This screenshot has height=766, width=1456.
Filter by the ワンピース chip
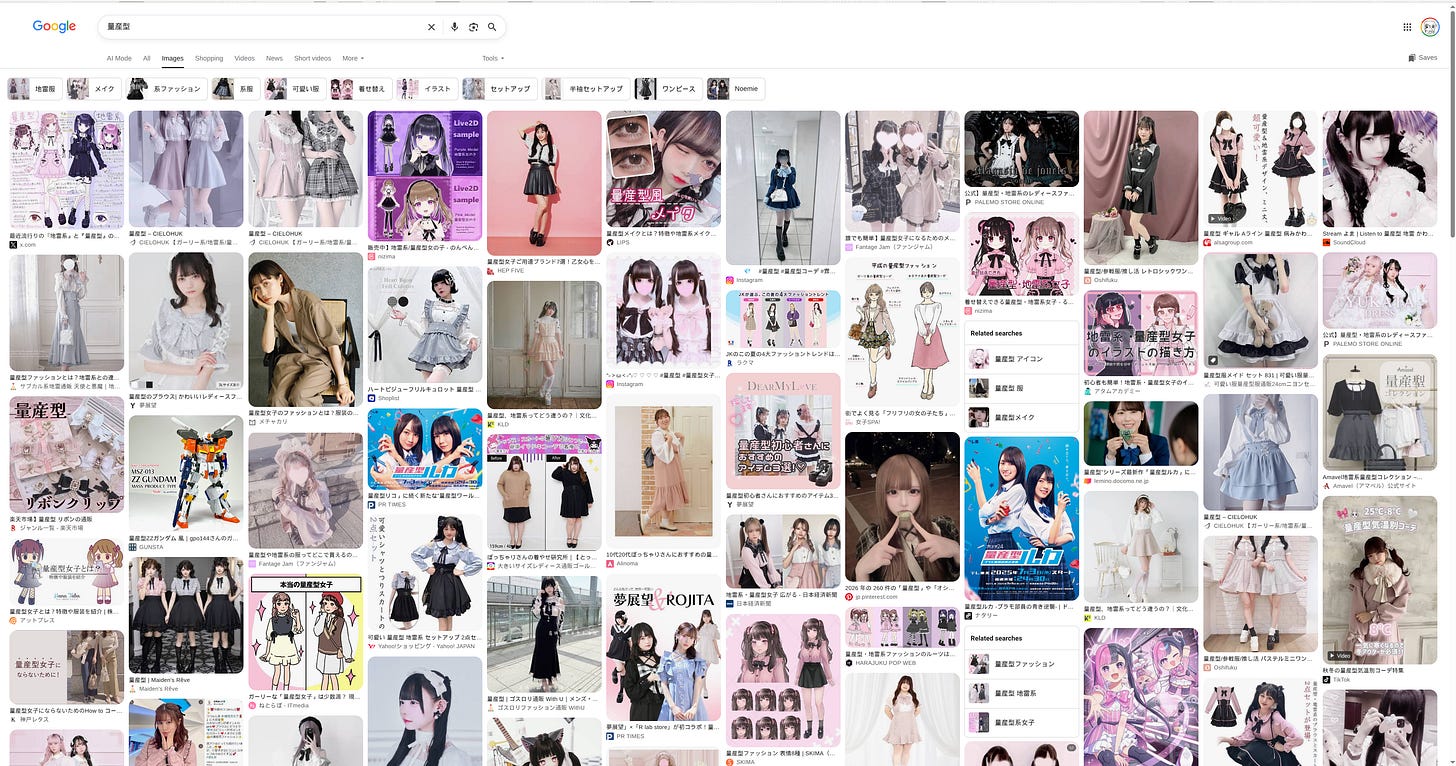tap(668, 89)
